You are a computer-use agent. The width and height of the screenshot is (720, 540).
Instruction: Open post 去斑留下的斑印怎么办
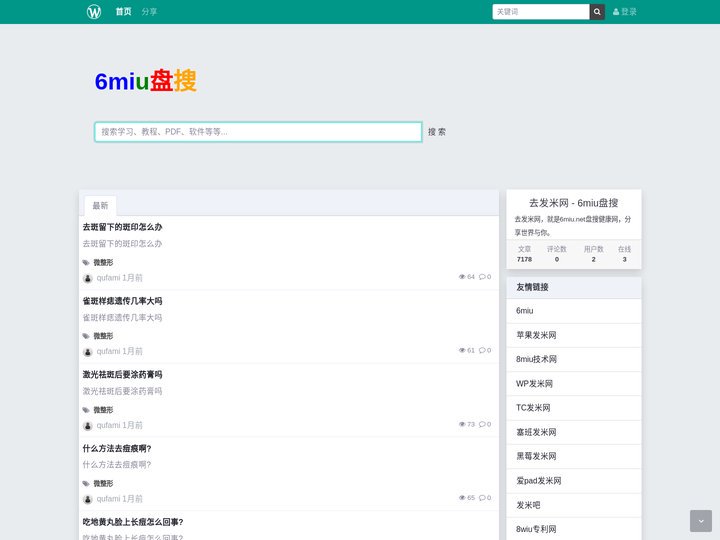[x=122, y=227]
